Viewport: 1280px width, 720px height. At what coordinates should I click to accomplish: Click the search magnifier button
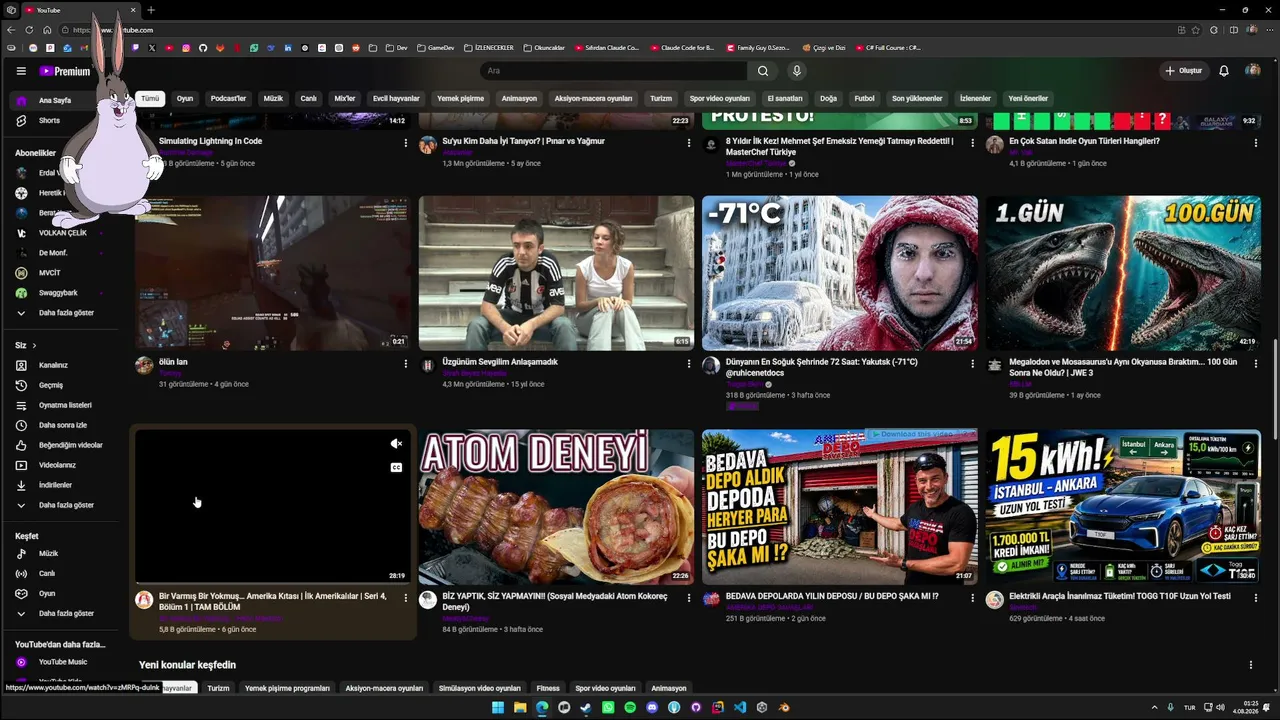763,71
